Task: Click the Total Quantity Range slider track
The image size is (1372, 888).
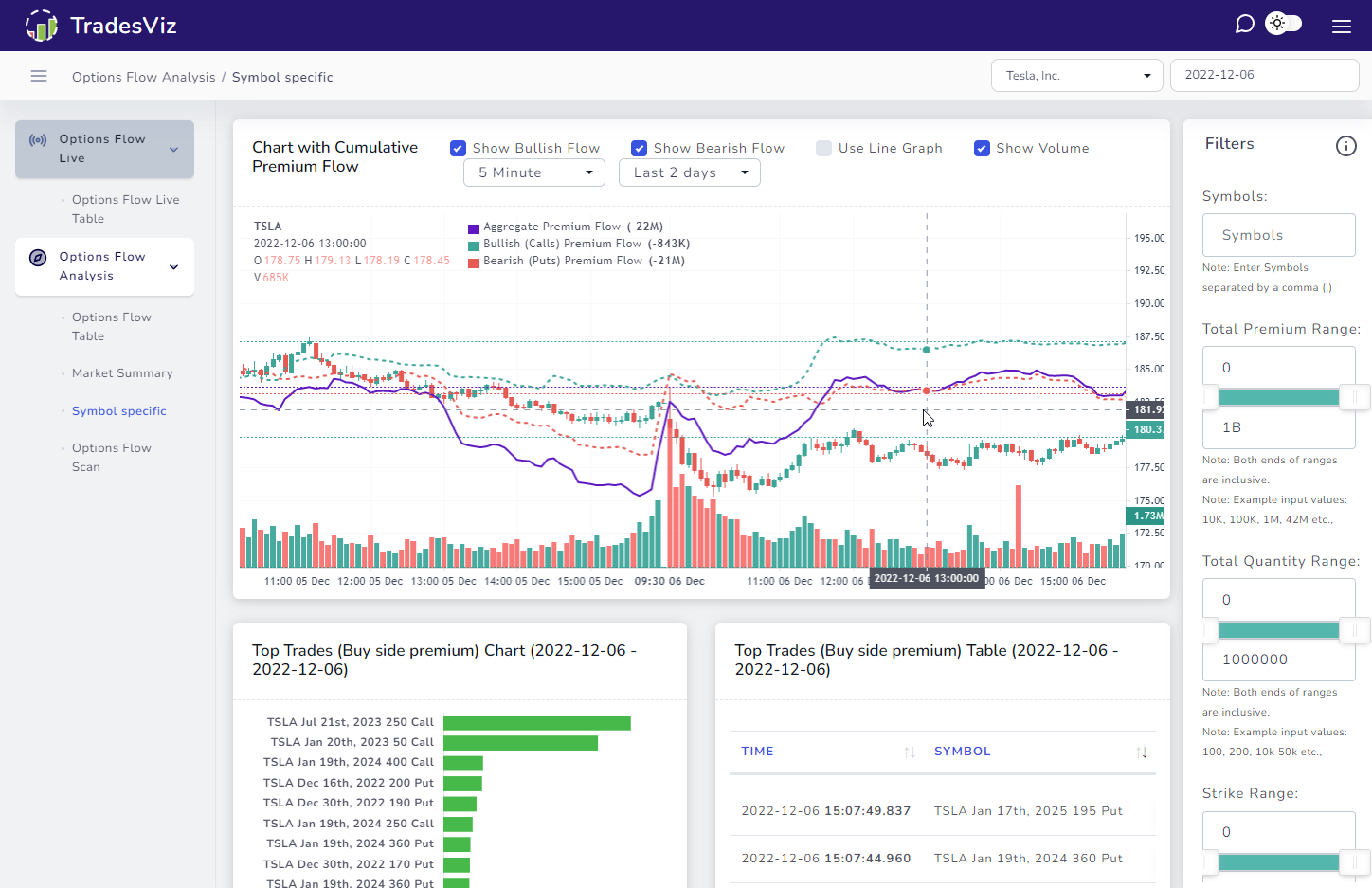Action: coord(1279,630)
